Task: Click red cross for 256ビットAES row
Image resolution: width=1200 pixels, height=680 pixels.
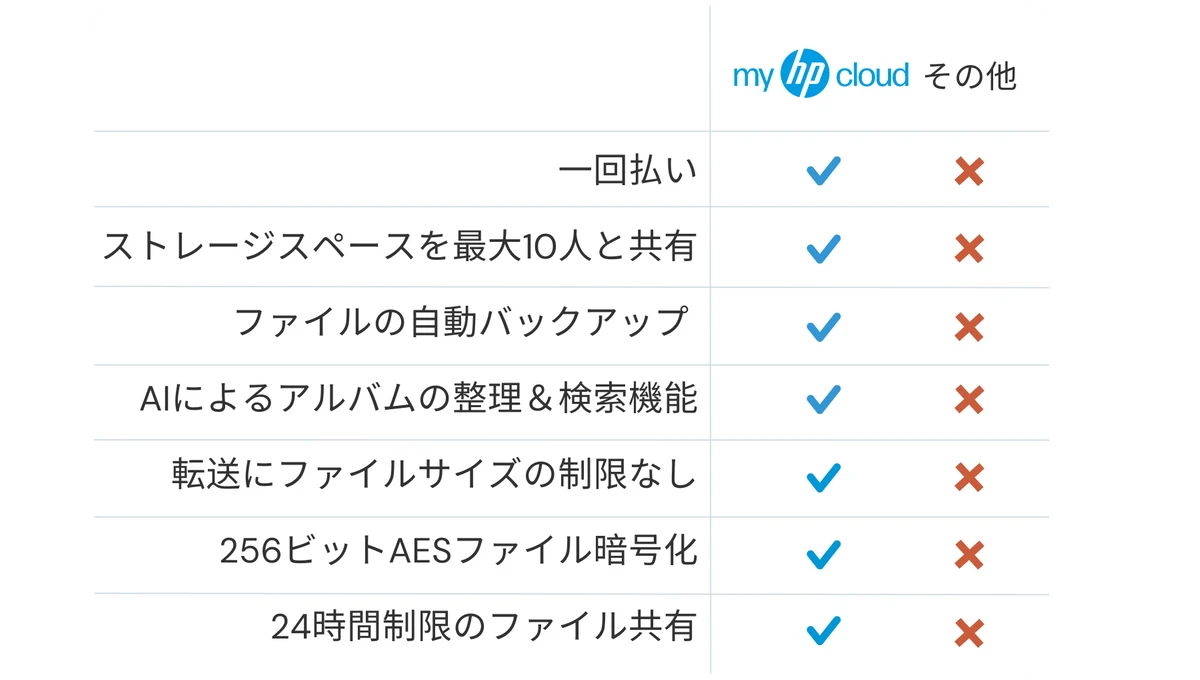Action: [969, 554]
